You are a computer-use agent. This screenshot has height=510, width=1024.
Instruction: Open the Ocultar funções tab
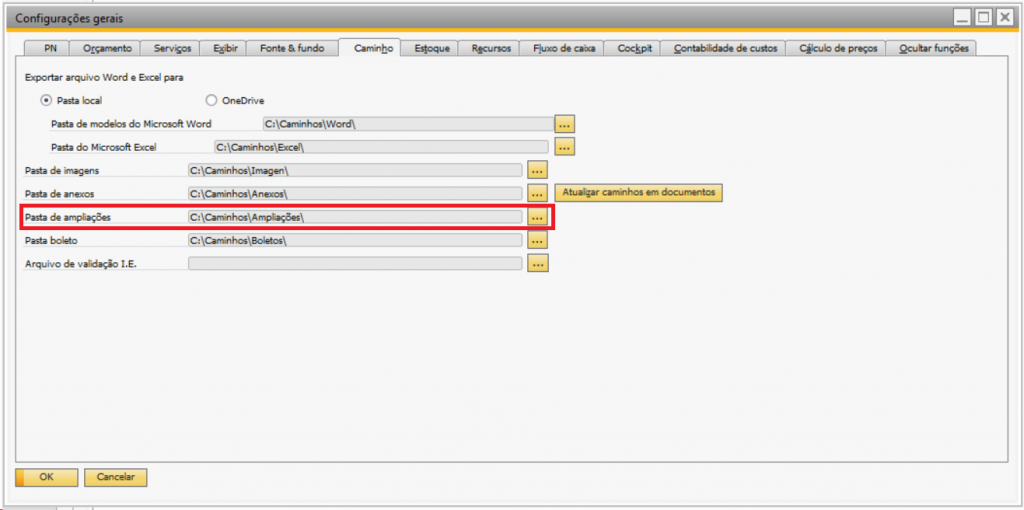933,48
